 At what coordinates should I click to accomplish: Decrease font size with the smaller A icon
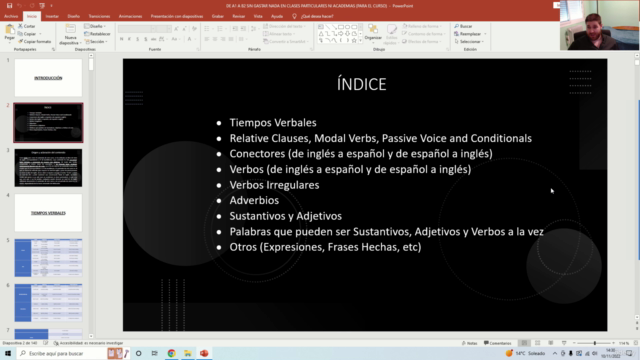(184, 29)
